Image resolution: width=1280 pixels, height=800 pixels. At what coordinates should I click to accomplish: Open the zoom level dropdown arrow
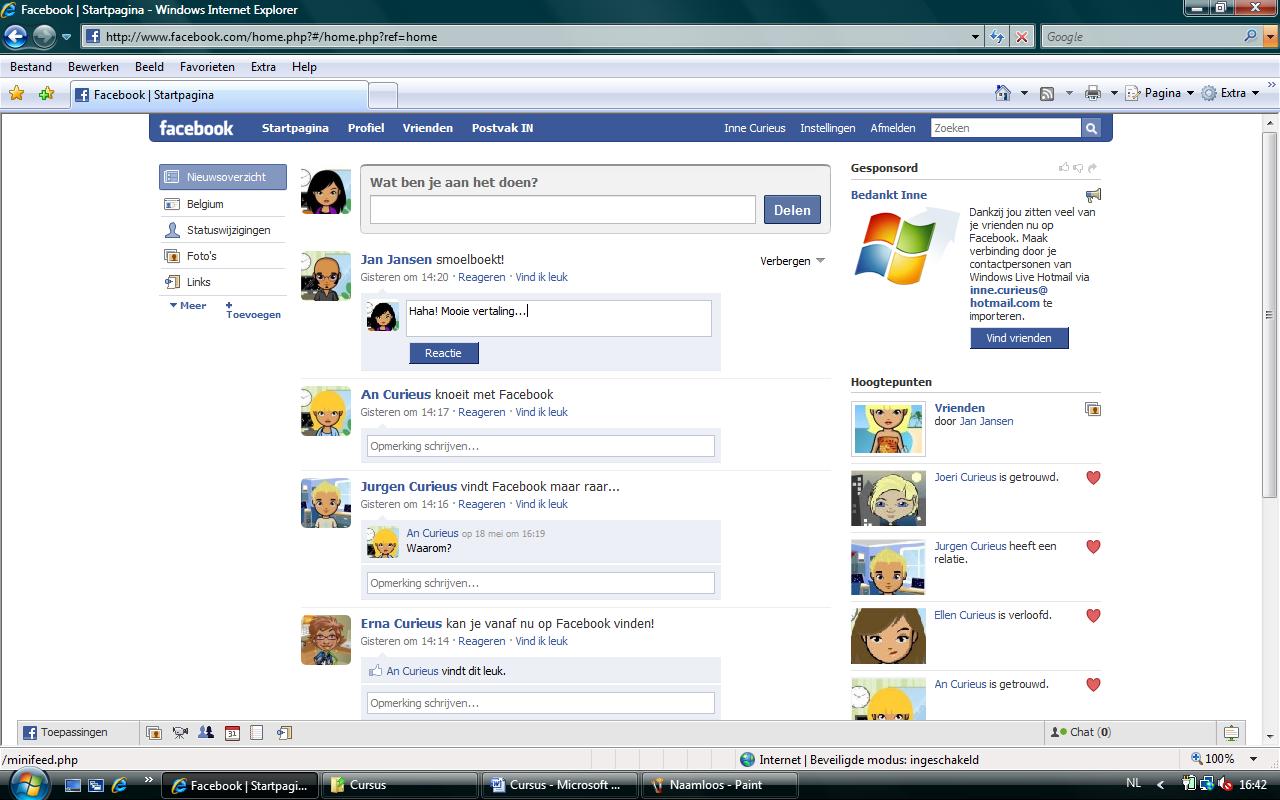click(1254, 759)
